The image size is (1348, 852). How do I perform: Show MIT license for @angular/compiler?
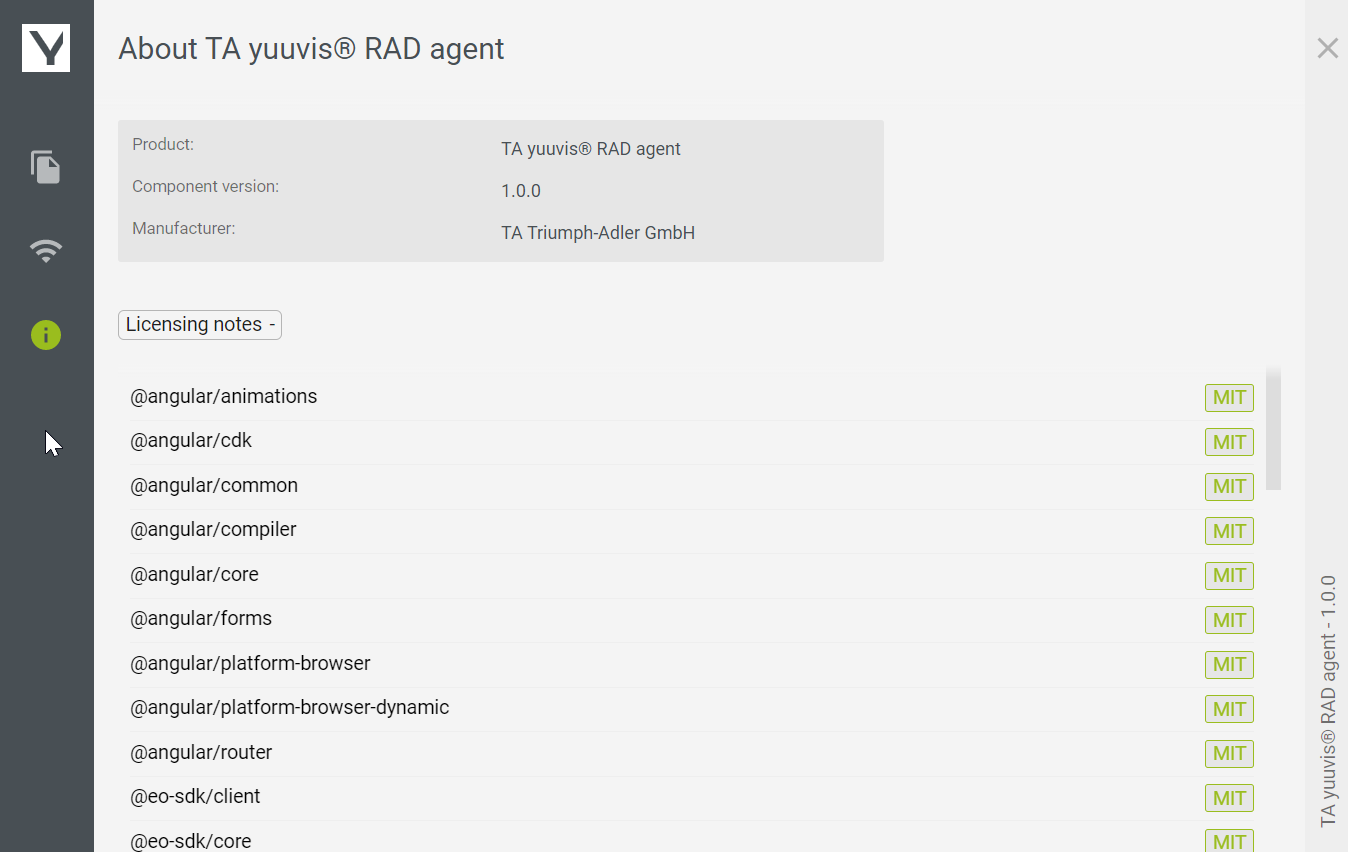pyautogui.click(x=1229, y=531)
